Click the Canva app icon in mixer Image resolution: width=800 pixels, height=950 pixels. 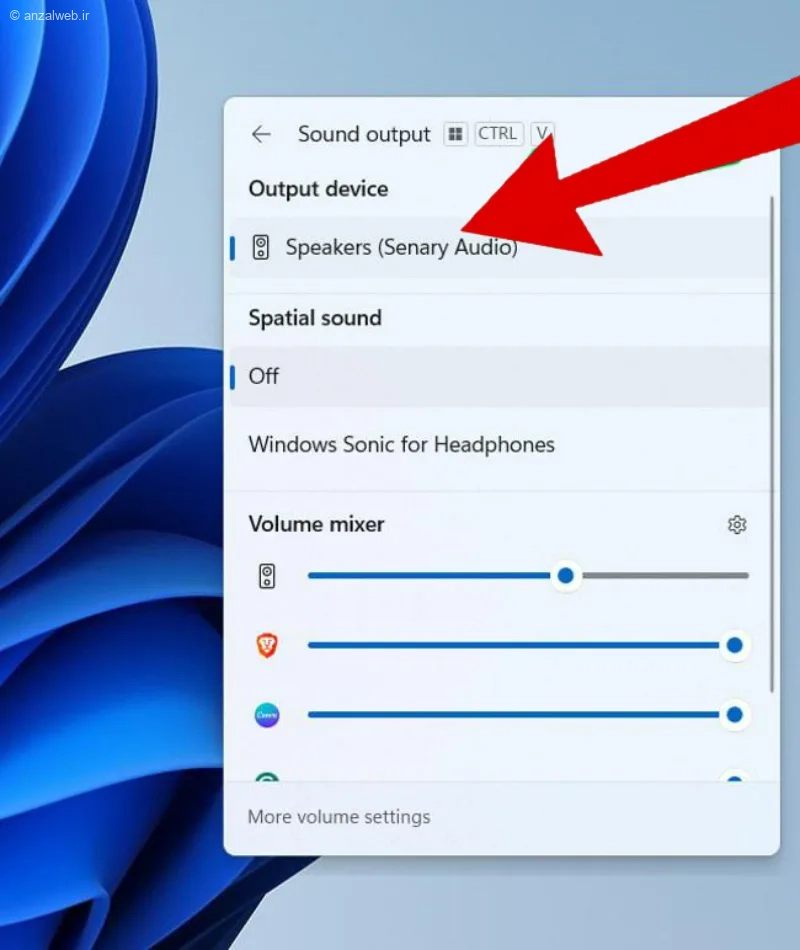point(267,715)
